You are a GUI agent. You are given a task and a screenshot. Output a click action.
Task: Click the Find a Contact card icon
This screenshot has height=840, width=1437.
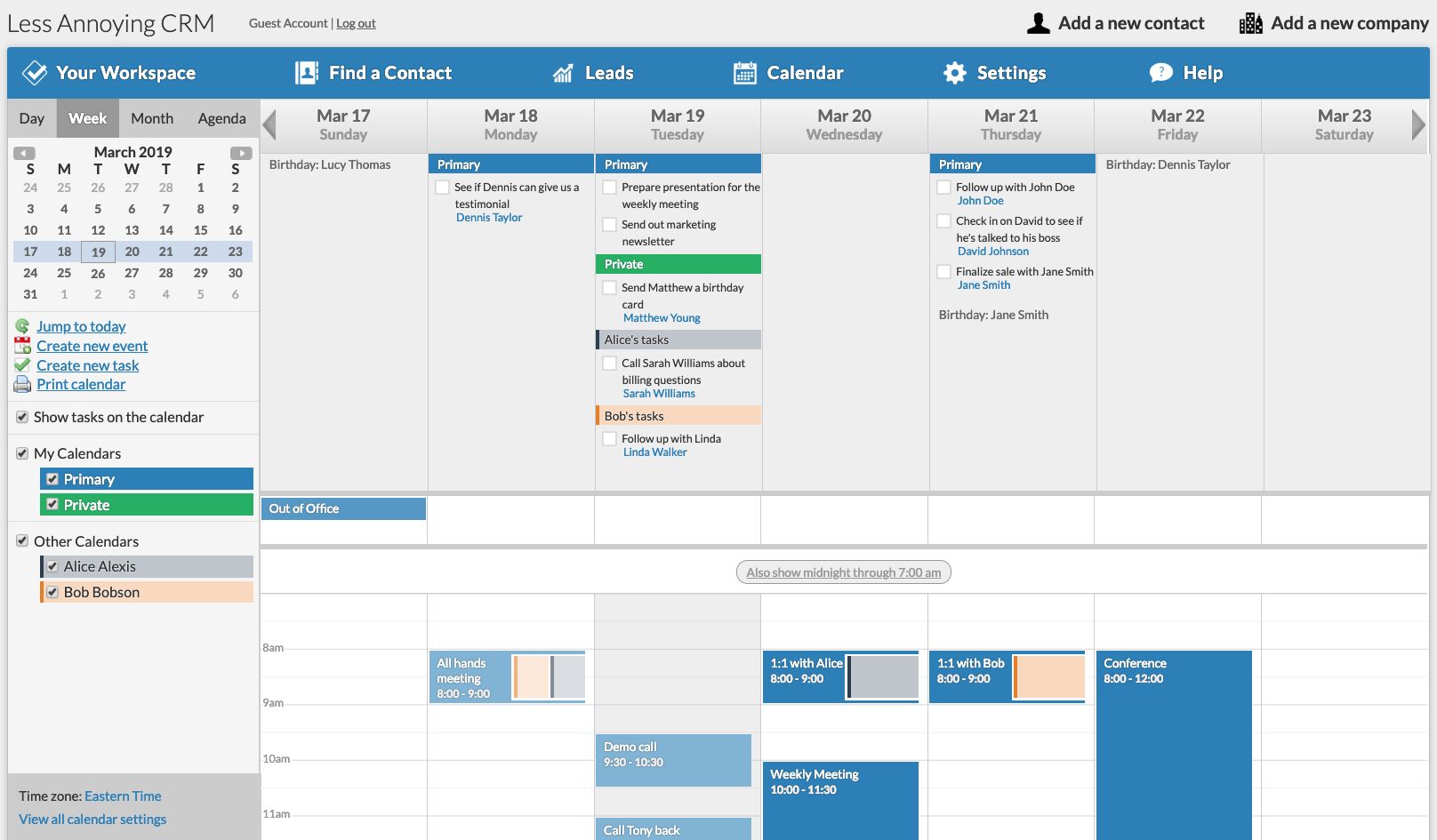click(x=307, y=73)
